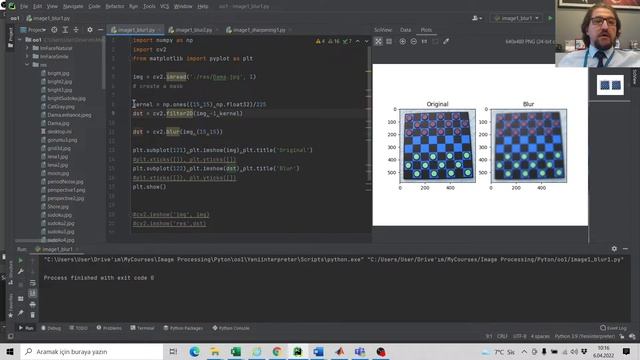This screenshot has height=360, width=640.
Task: Click the Collapse All icon in Project toolbar
Action: pos(76,30)
